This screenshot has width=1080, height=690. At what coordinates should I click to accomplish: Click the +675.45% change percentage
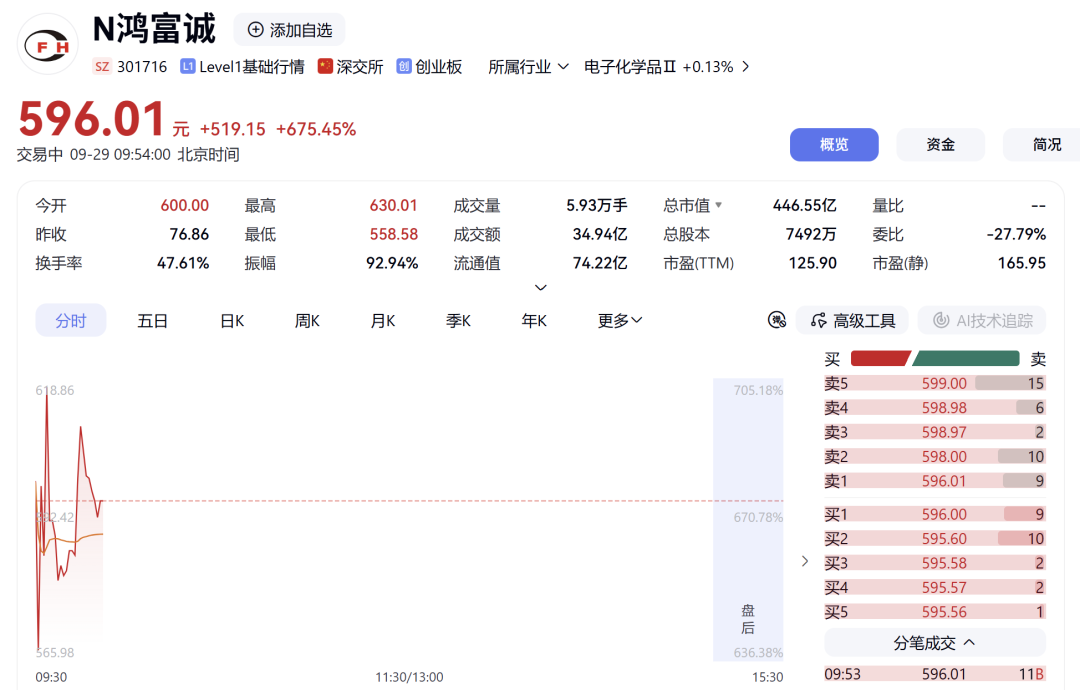(x=316, y=129)
